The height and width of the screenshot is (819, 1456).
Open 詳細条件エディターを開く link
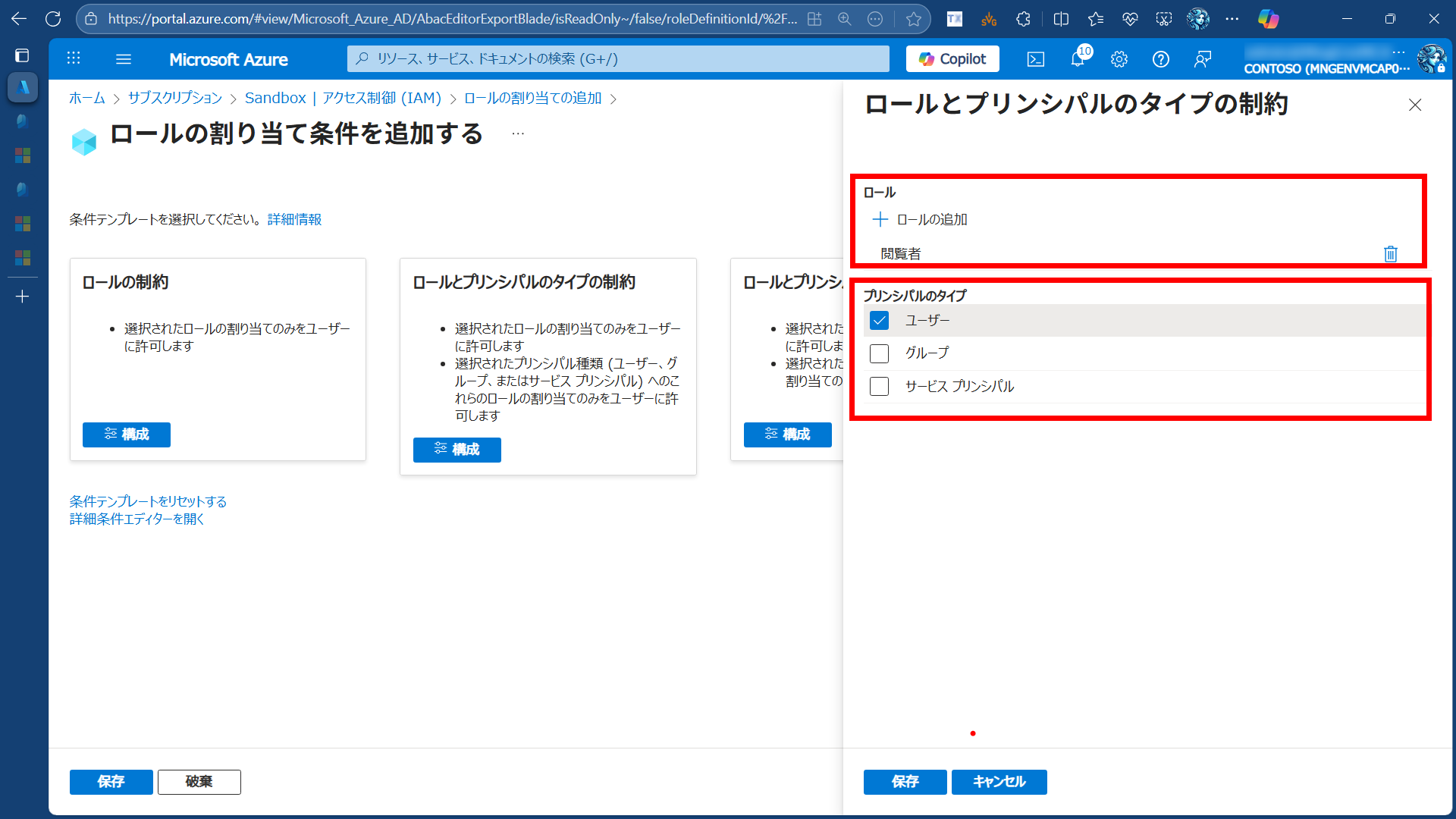(x=137, y=519)
